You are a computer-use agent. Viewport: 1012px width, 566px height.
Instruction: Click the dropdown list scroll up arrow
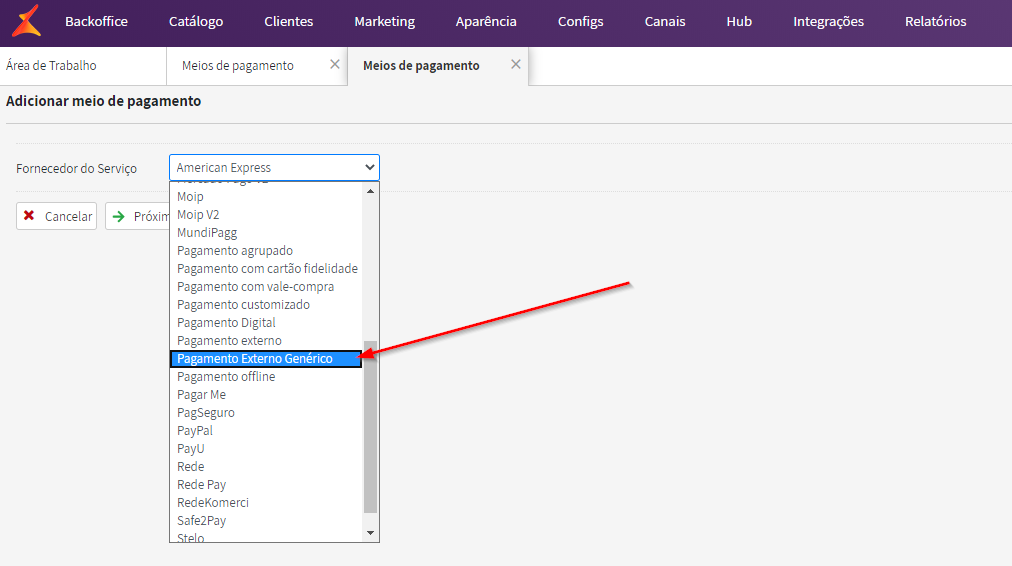coord(370,191)
